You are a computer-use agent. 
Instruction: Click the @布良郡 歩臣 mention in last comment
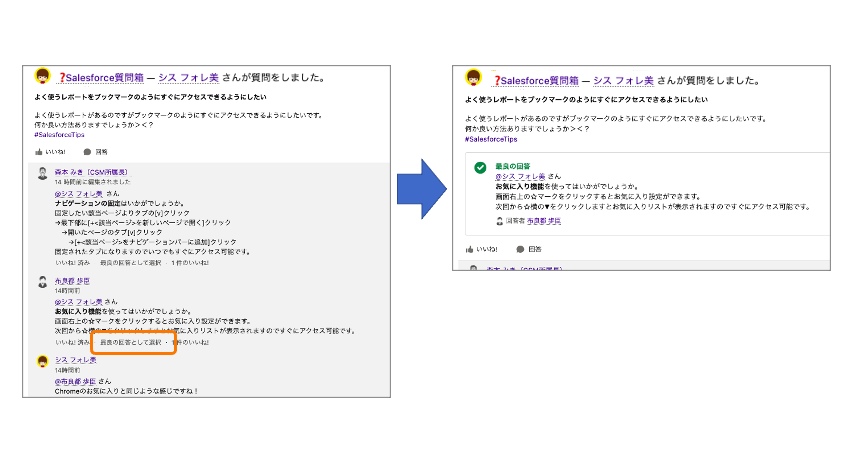pos(75,381)
